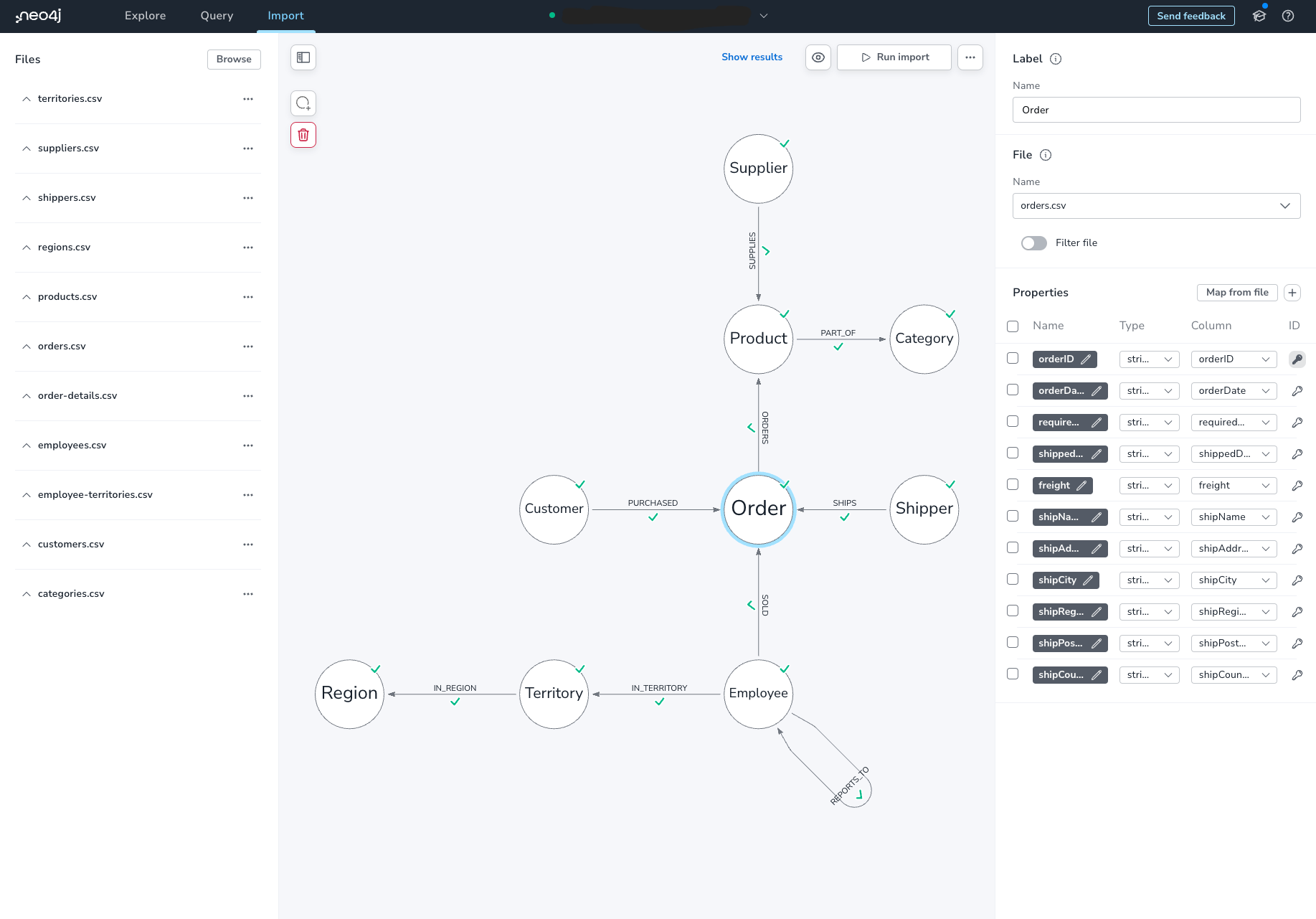Enable the Filter file toggle
Viewport: 1316px width, 919px height.
click(1033, 242)
